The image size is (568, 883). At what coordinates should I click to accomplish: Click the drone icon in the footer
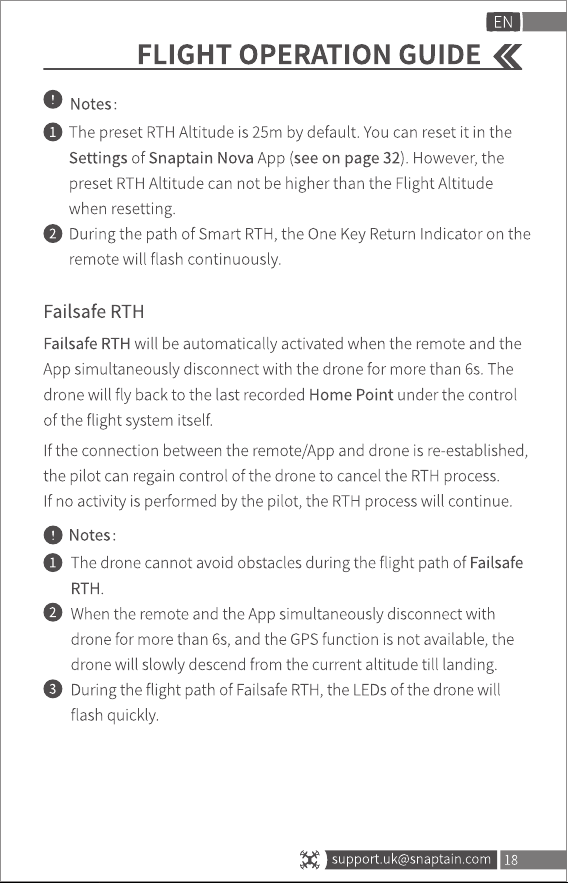coord(310,860)
